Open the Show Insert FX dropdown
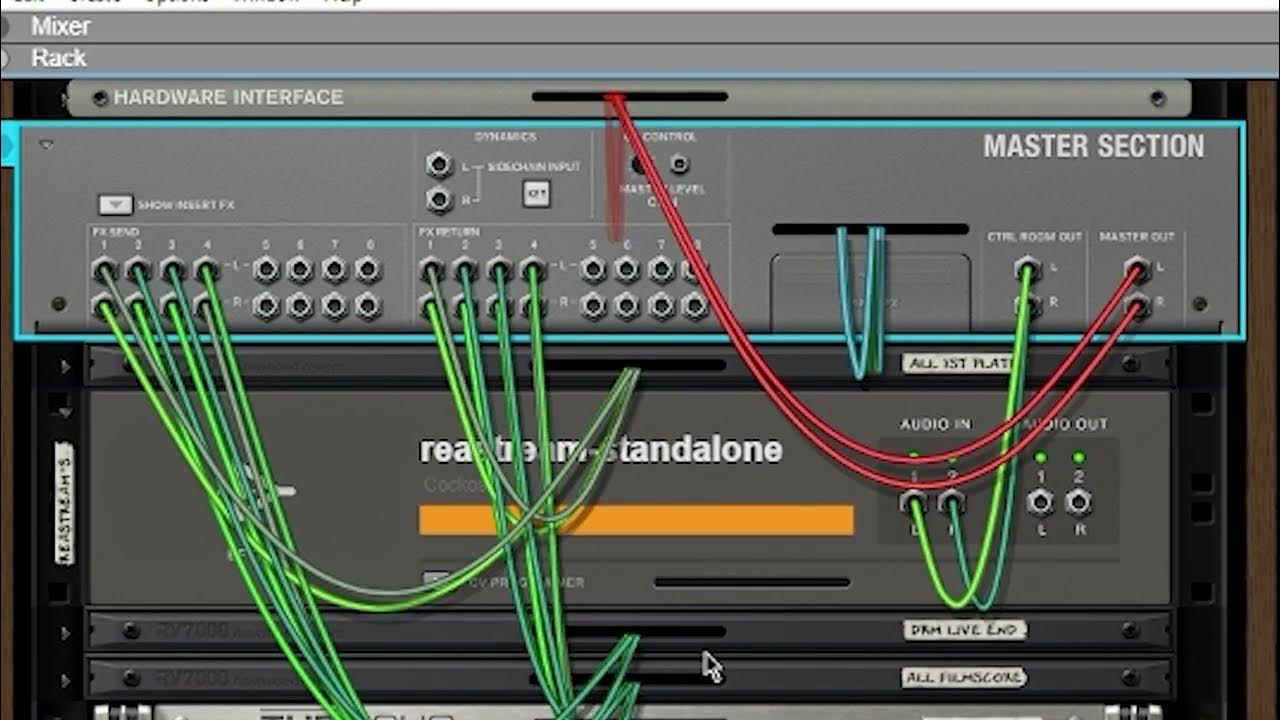This screenshot has height=720, width=1280. click(x=115, y=205)
